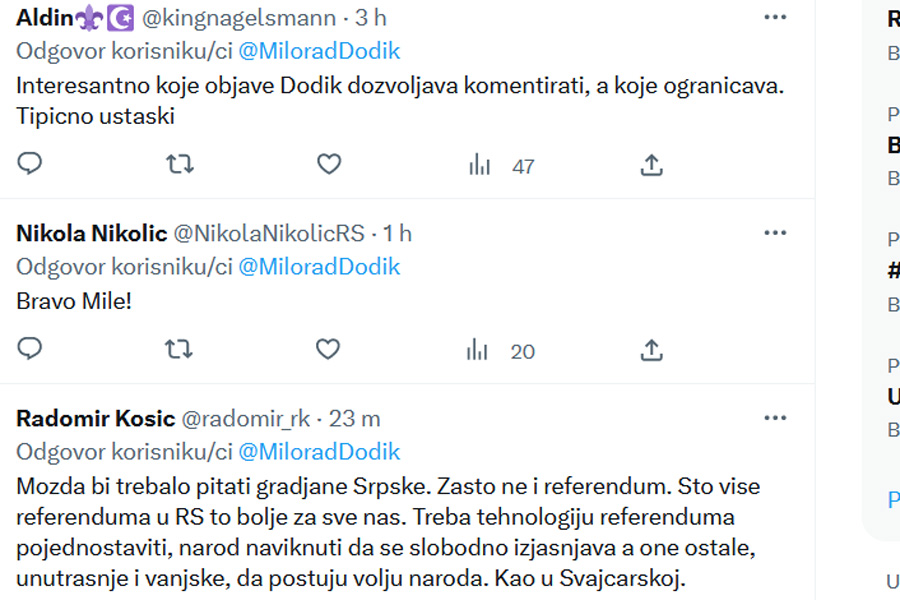Open more options for Aldin's tweet
Image resolution: width=900 pixels, height=600 pixels.
coord(775,17)
